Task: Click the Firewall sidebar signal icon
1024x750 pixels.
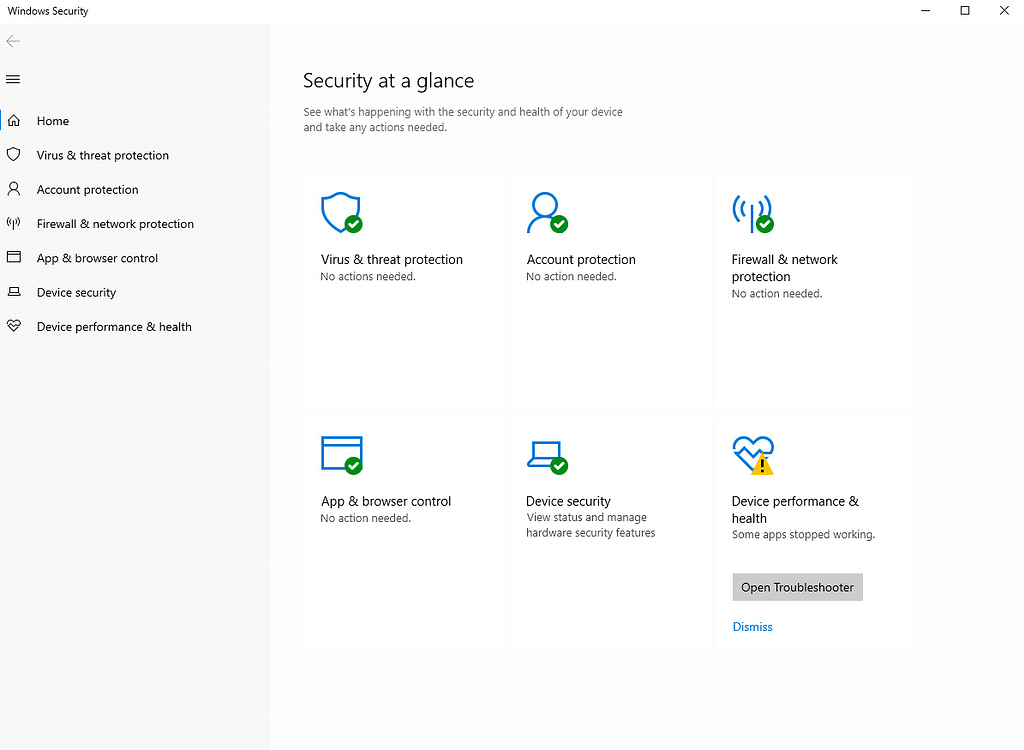Action: click(x=14, y=223)
